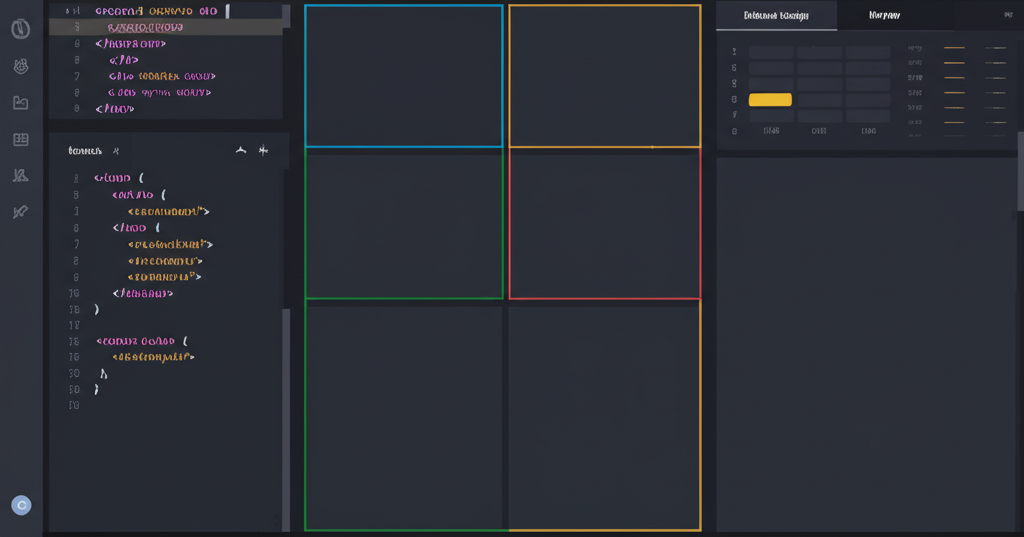Open the grid layout icon in the sidebar
Viewport: 1024px width, 537px height.
pyautogui.click(x=20, y=139)
